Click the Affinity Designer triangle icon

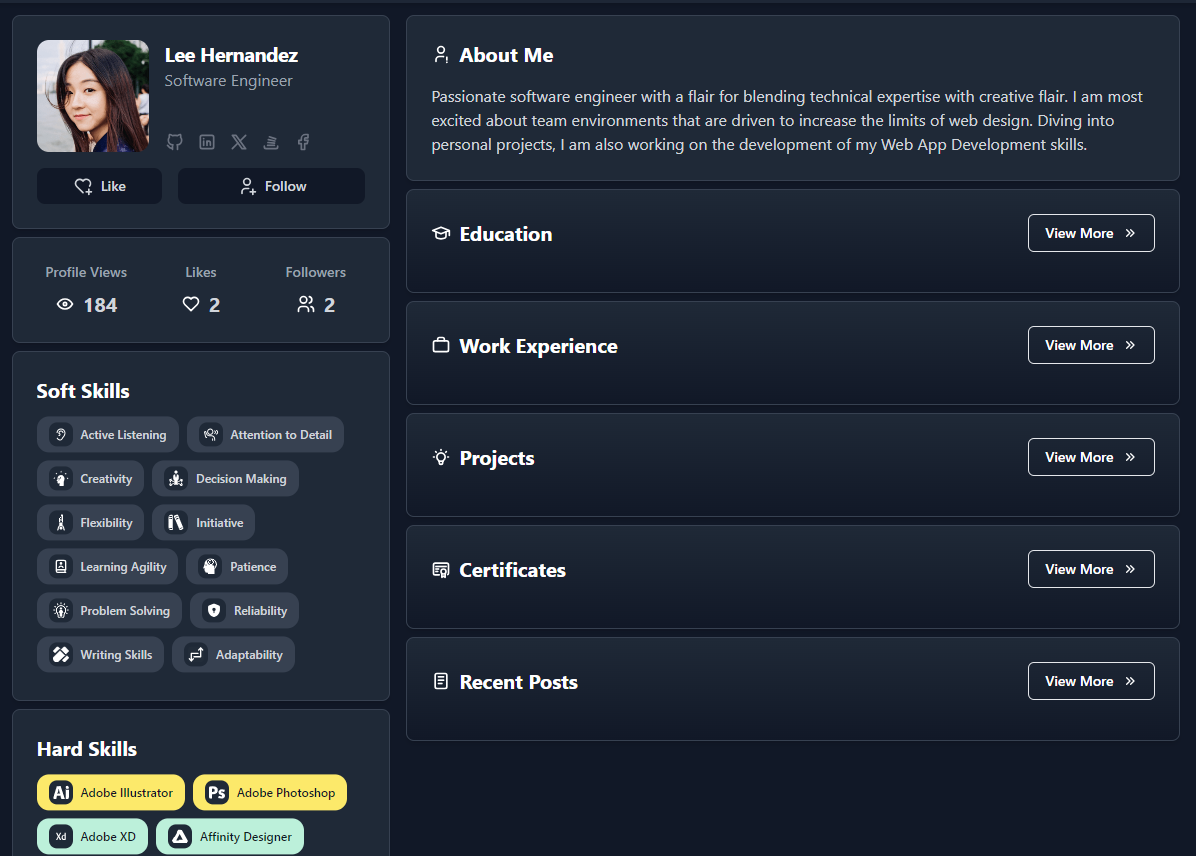180,837
